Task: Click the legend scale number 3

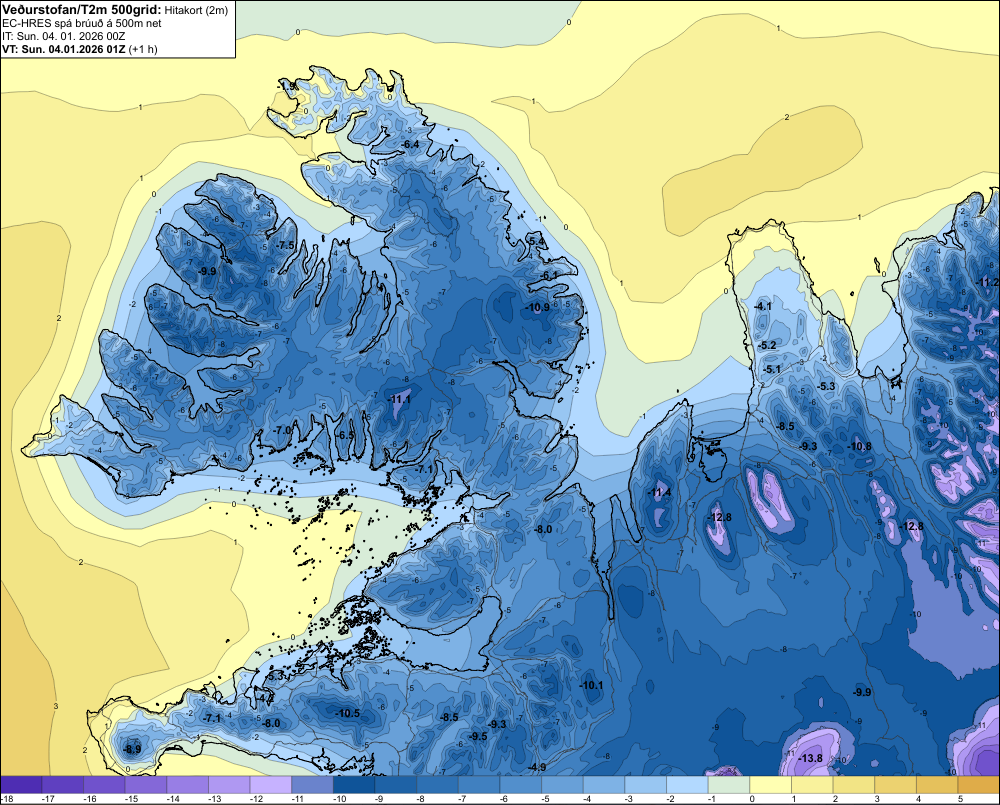Action: click(x=877, y=799)
